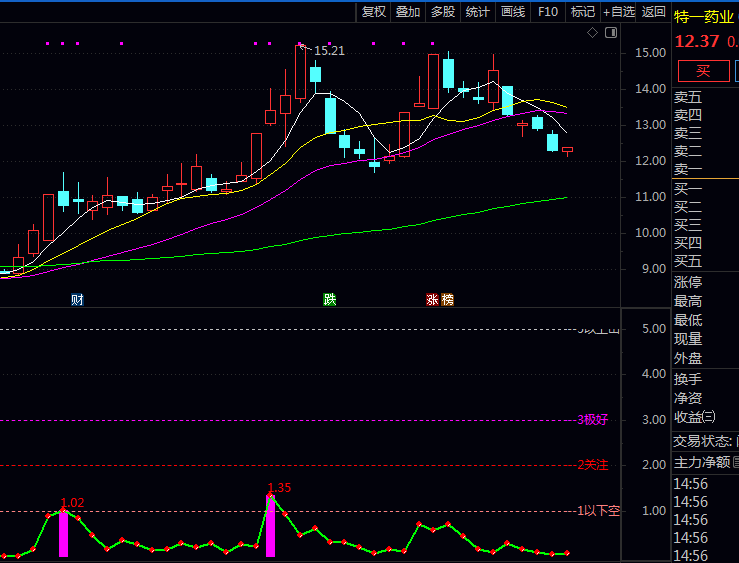This screenshot has width=739, height=563.
Task: Open the F10 company info page
Action: 547,12
